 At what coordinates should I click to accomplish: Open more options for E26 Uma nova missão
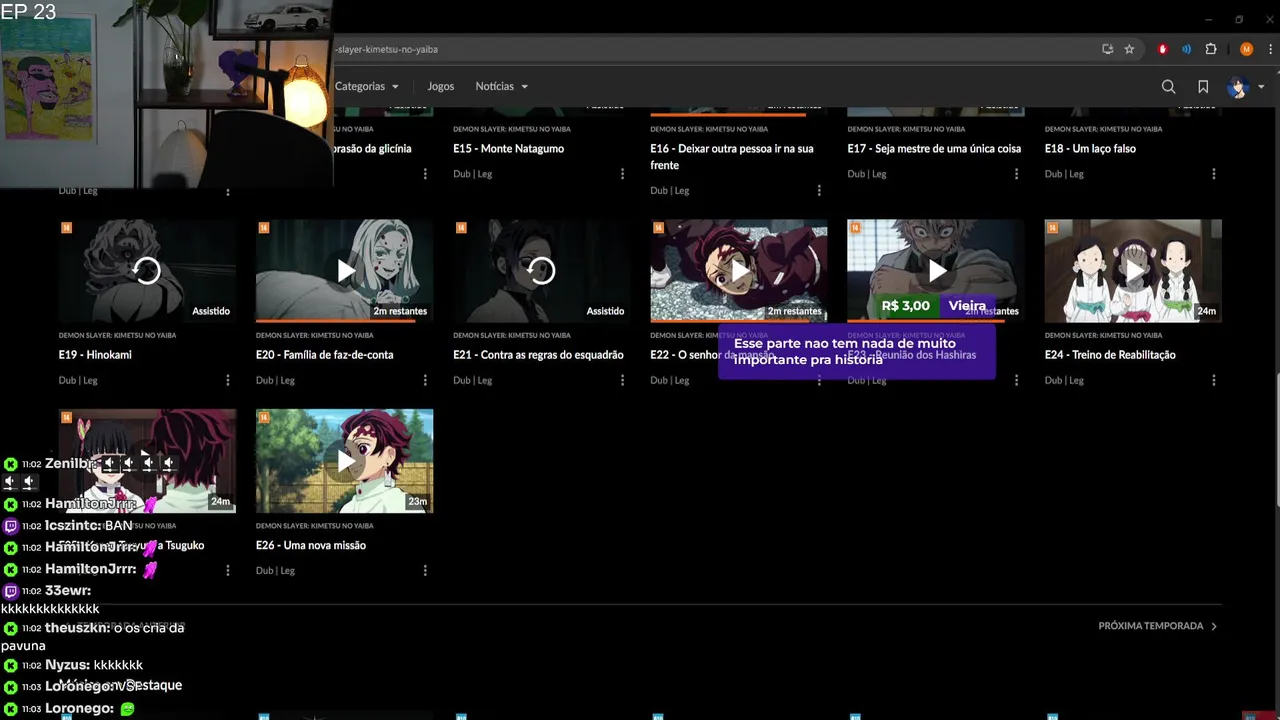tap(425, 570)
